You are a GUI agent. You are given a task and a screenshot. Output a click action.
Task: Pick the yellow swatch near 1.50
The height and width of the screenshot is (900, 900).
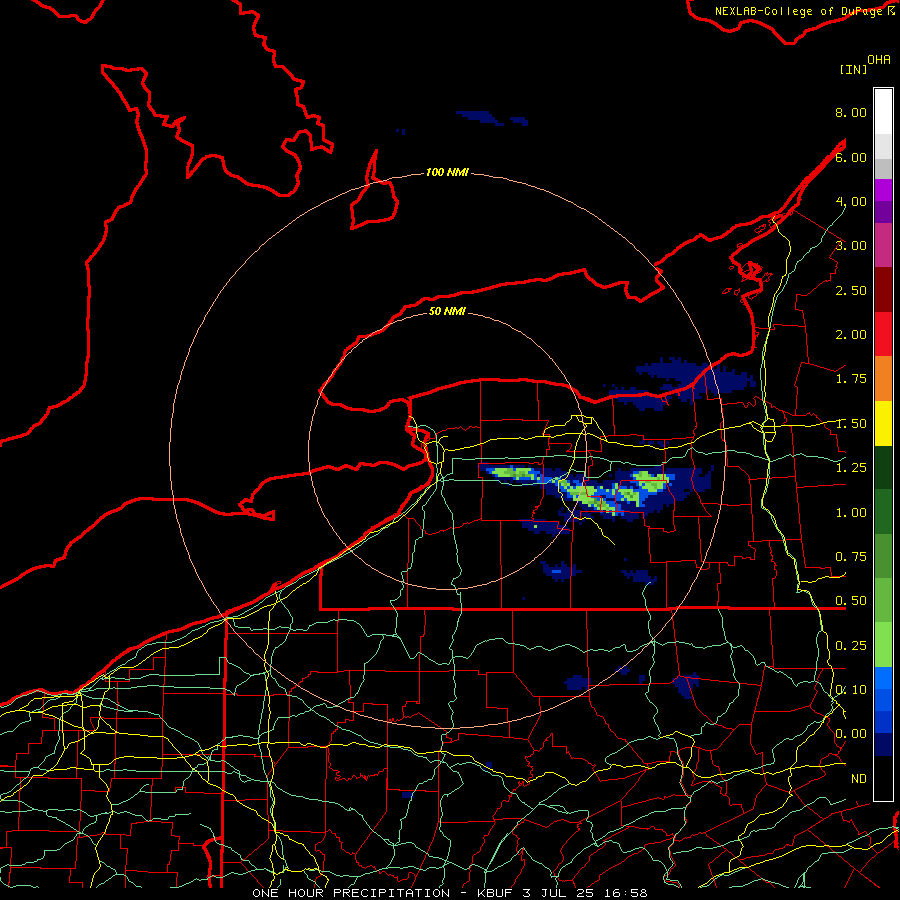click(883, 423)
